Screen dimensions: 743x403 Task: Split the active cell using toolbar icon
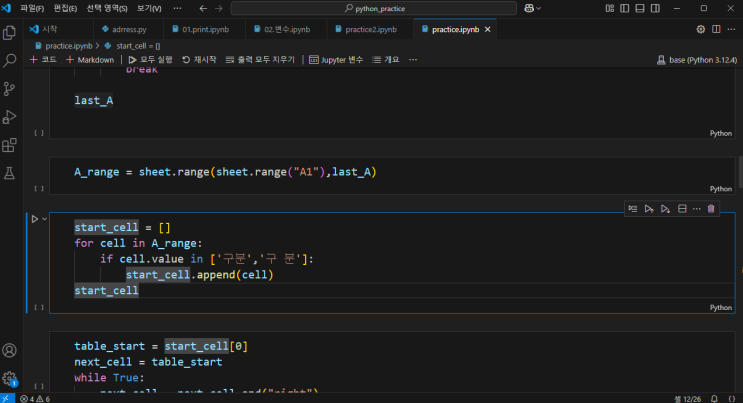pyautogui.click(x=682, y=208)
